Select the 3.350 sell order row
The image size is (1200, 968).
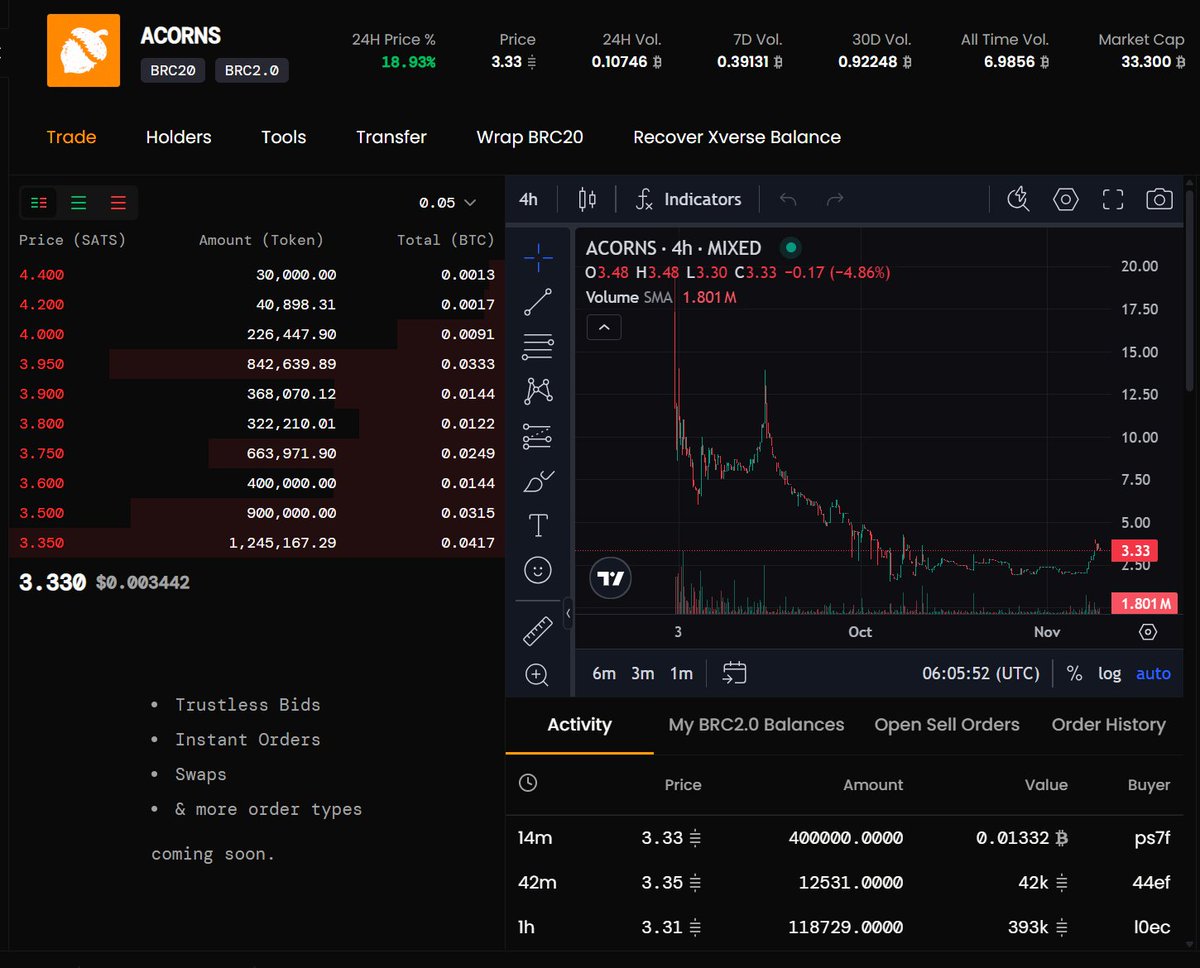click(257, 543)
